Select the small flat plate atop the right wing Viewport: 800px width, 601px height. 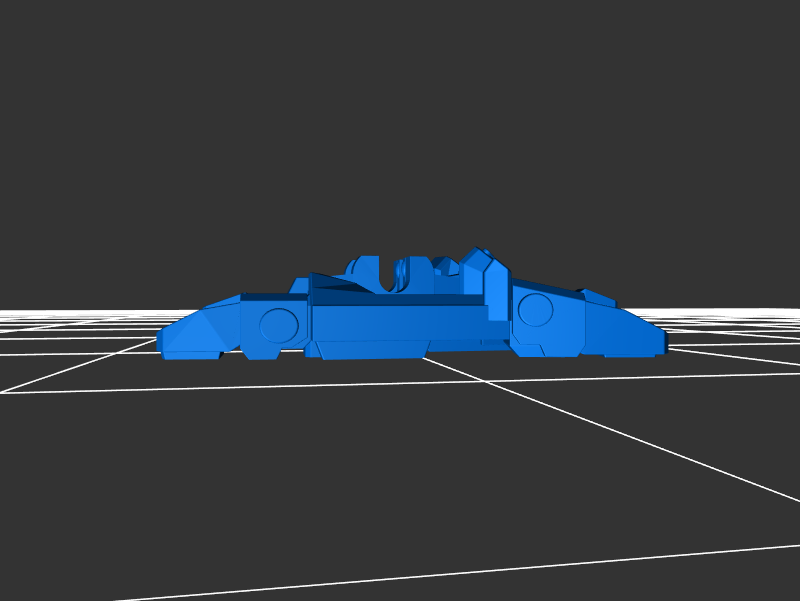point(598,298)
